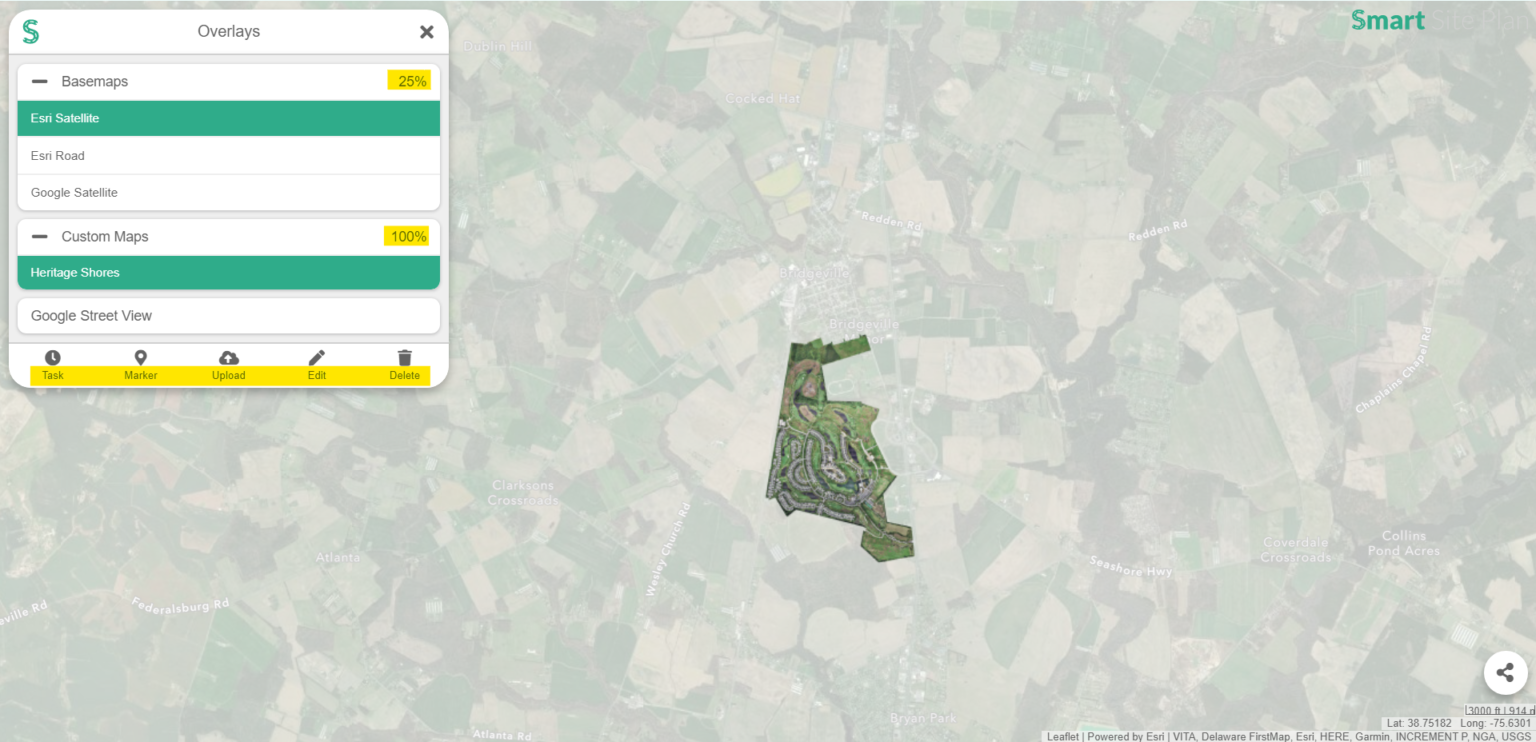Collapse the Basemaps section
The height and width of the screenshot is (742, 1536).
click(40, 82)
